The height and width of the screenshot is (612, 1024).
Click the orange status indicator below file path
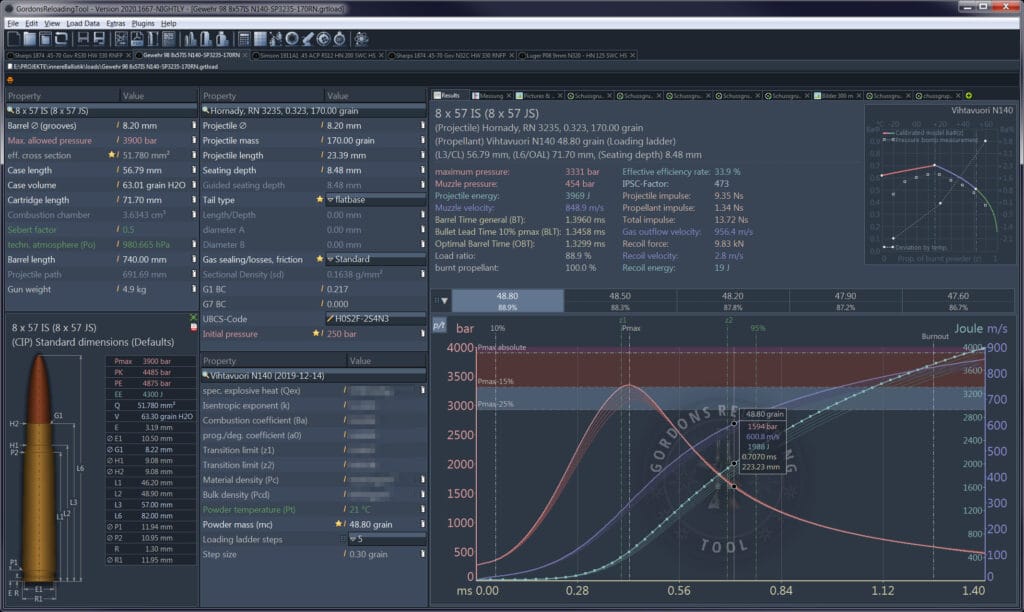[x=10, y=78]
